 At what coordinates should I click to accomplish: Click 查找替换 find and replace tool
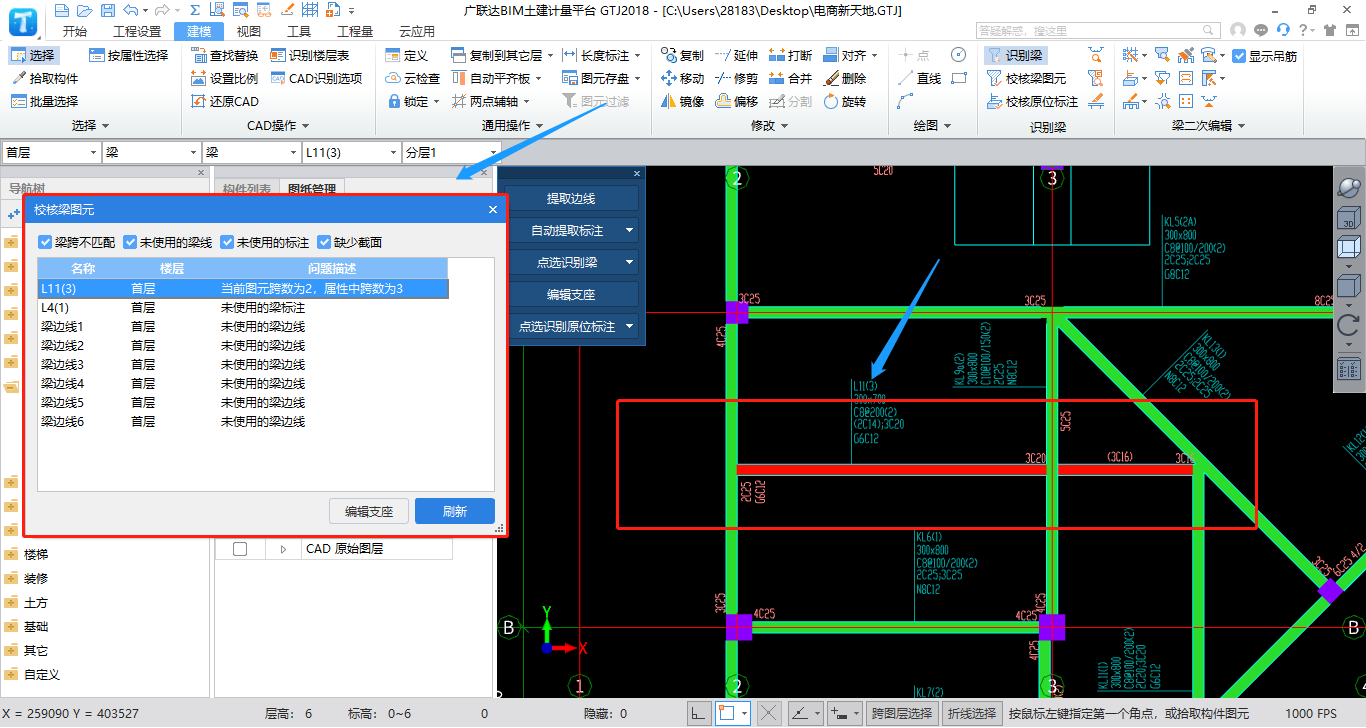pyautogui.click(x=224, y=55)
